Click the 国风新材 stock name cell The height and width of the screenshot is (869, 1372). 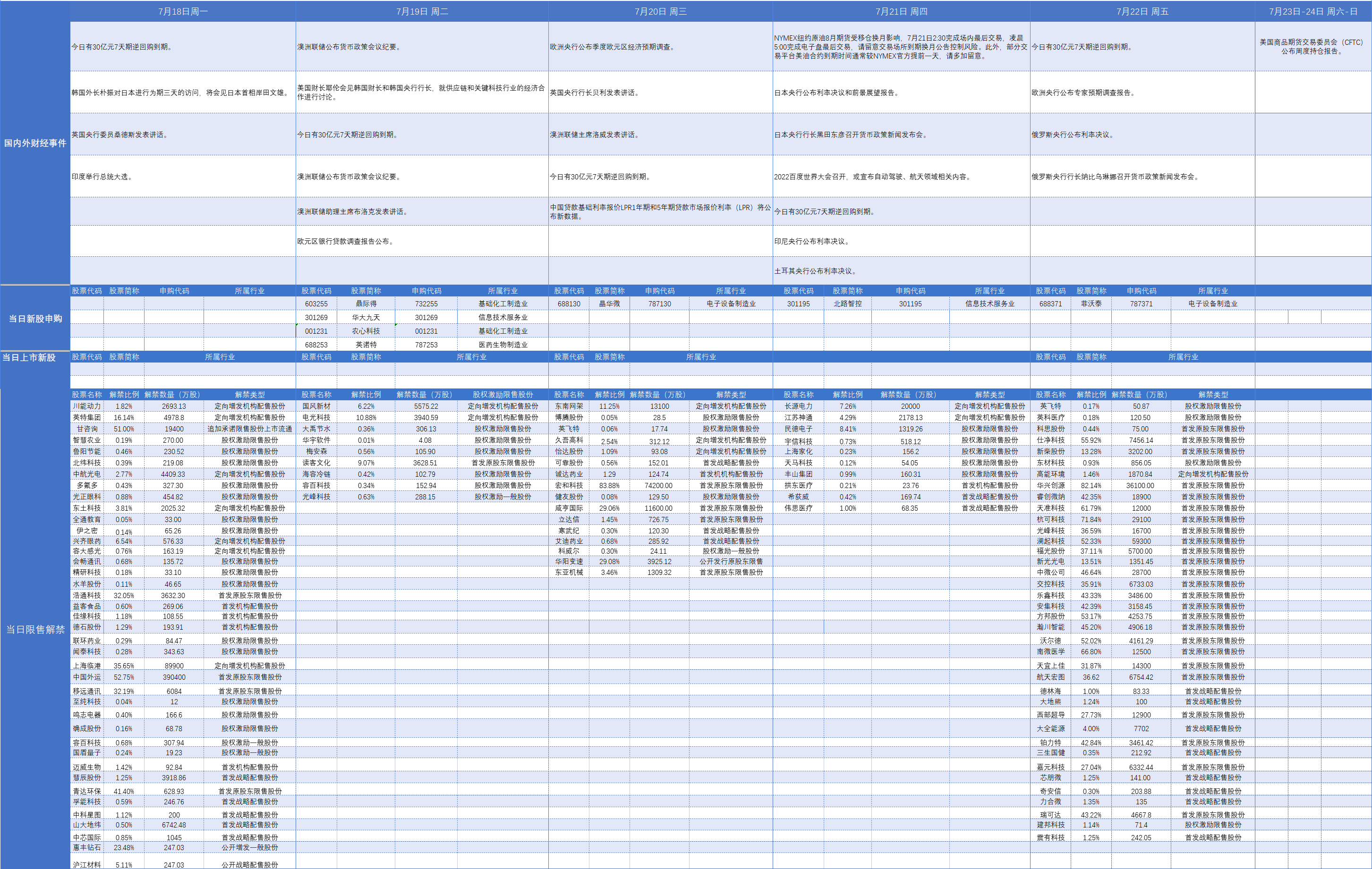coord(316,406)
